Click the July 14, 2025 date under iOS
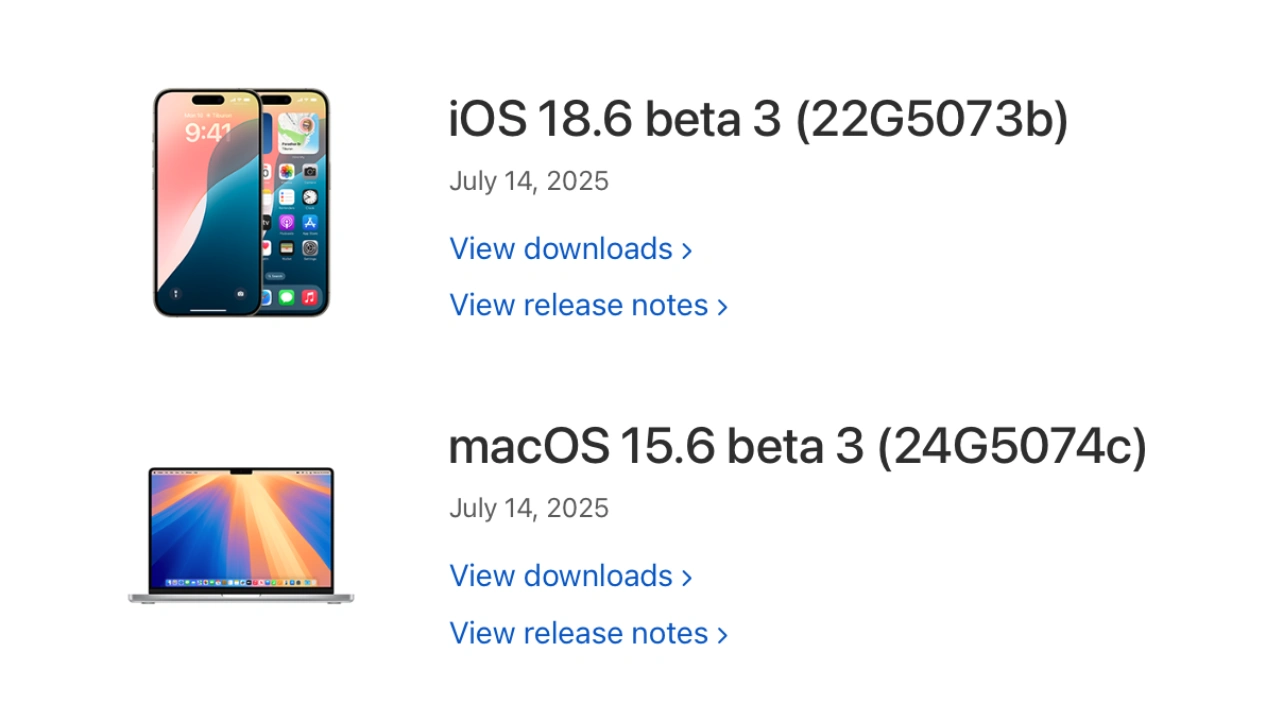This screenshot has width=1280, height=720. point(528,181)
